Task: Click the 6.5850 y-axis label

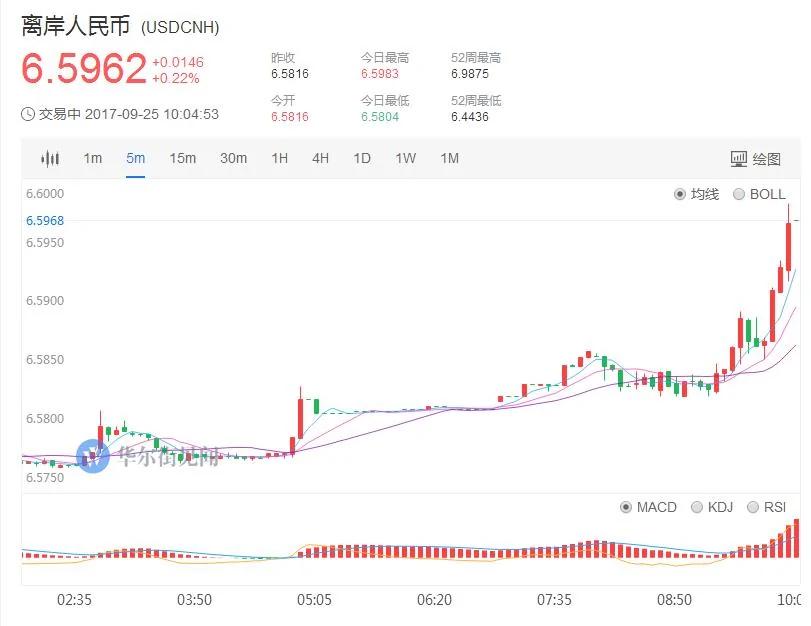Action: (45, 360)
